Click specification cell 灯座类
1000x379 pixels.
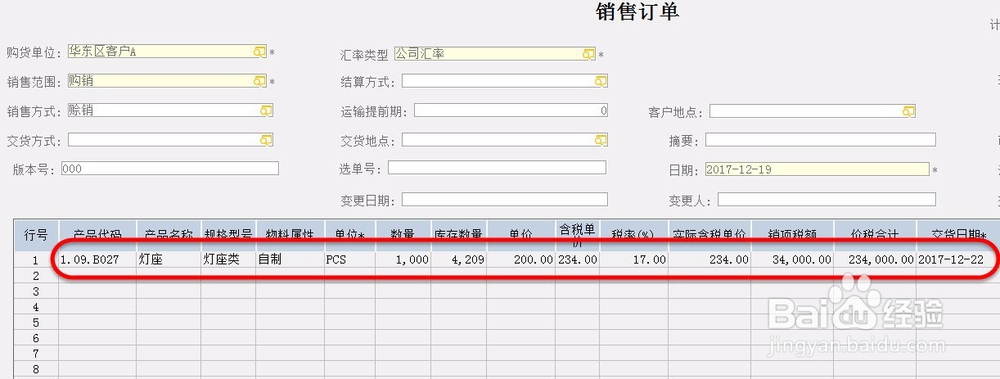click(x=228, y=260)
